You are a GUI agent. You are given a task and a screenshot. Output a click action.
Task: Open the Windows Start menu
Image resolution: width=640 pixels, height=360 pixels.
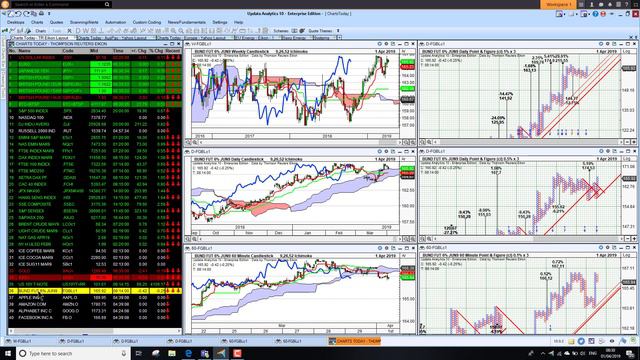(x=7, y=353)
